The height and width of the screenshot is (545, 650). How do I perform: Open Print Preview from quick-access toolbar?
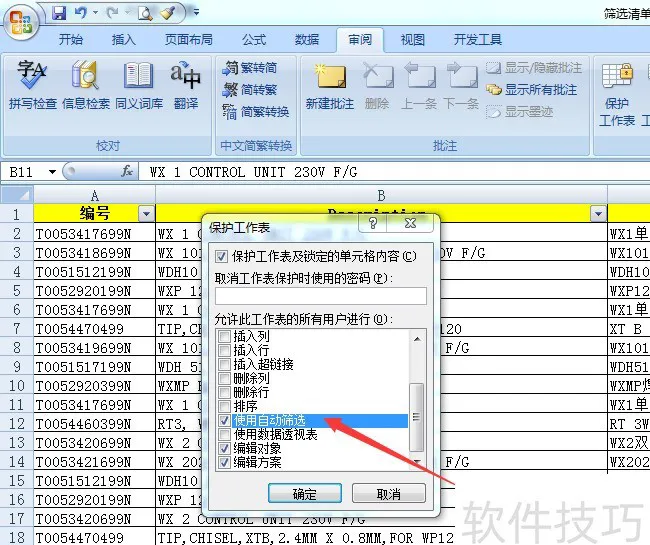(x=145, y=14)
